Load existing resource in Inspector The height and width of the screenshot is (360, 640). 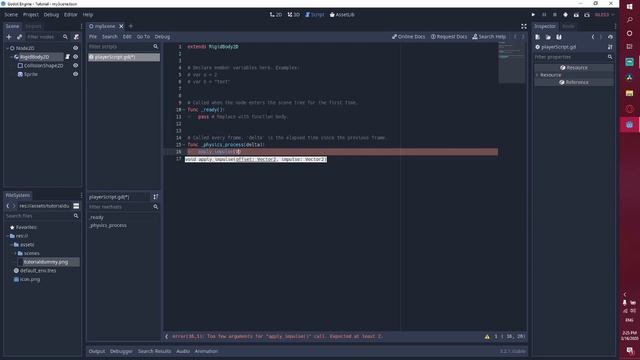548,37
